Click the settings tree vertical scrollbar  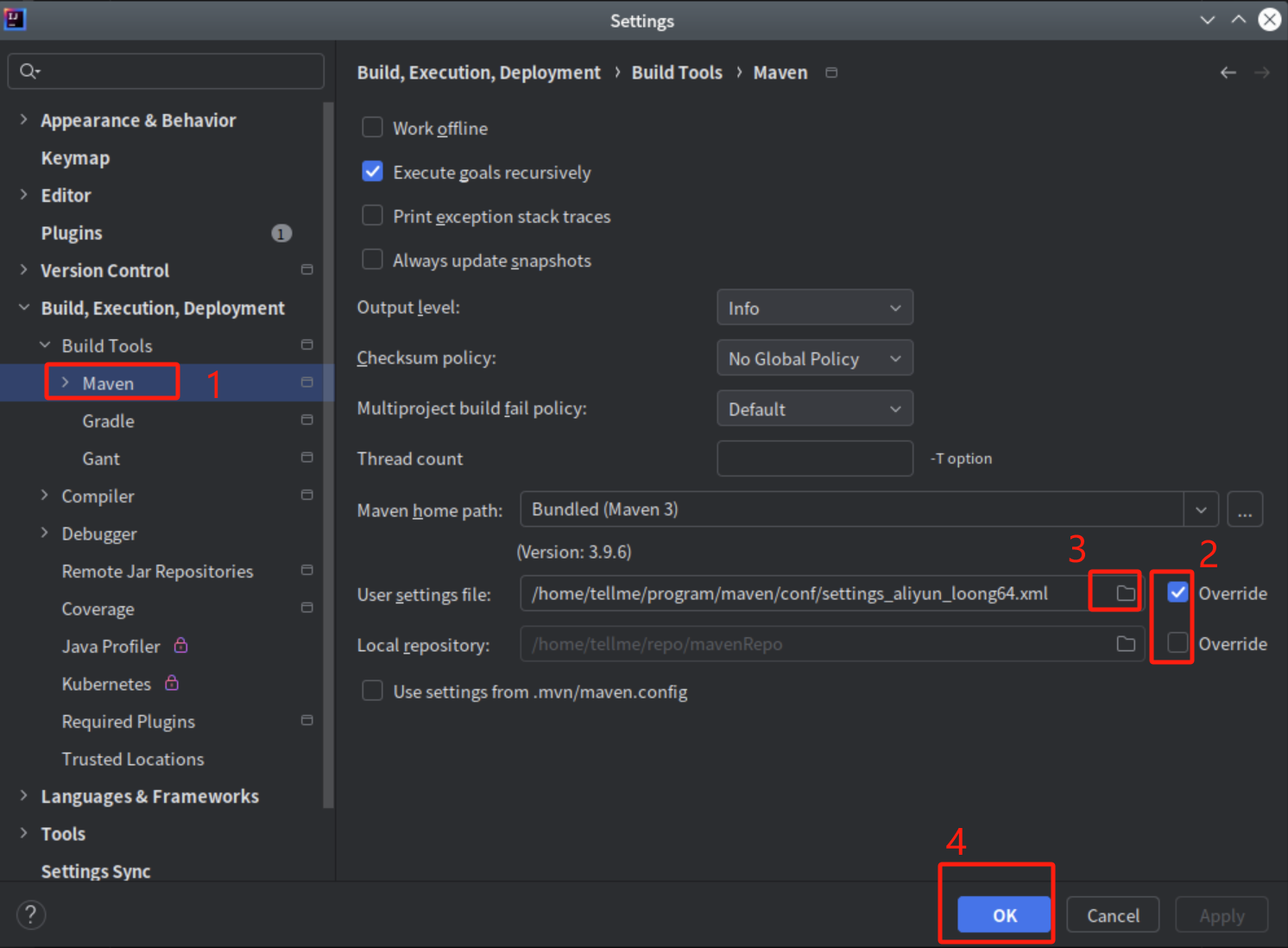[328, 455]
